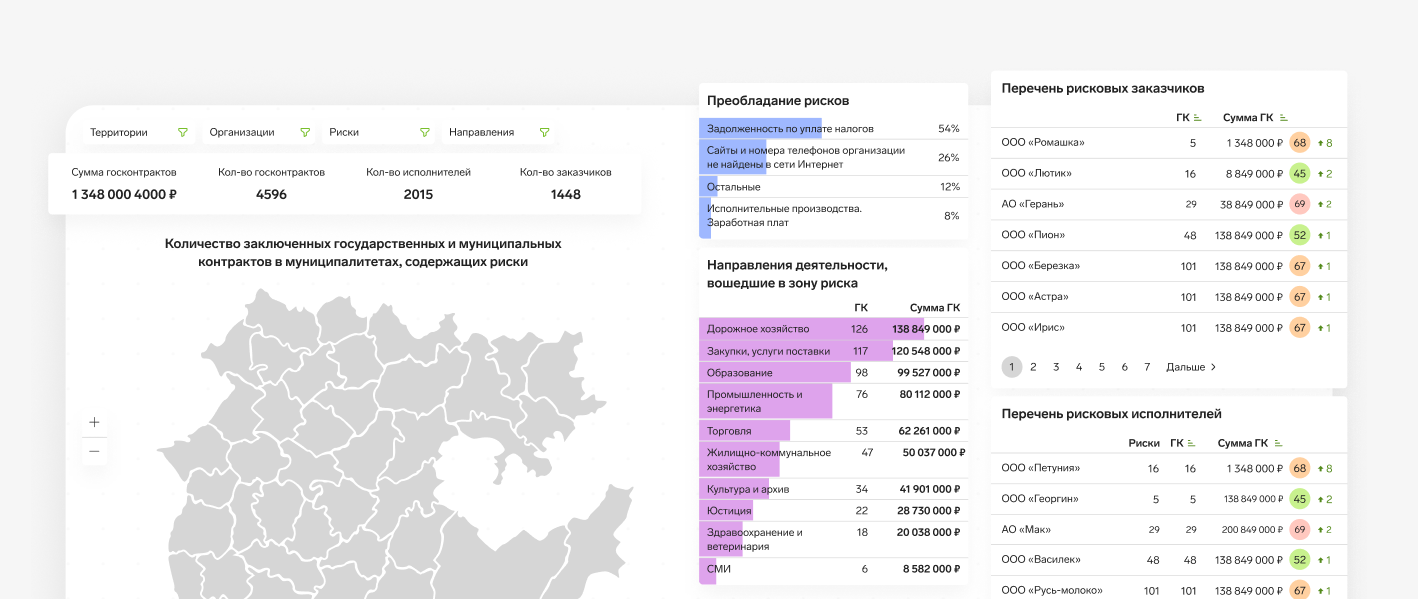This screenshot has height=599, width=1418.
Task: Go to page 5 of customers
Action: 1102,367
